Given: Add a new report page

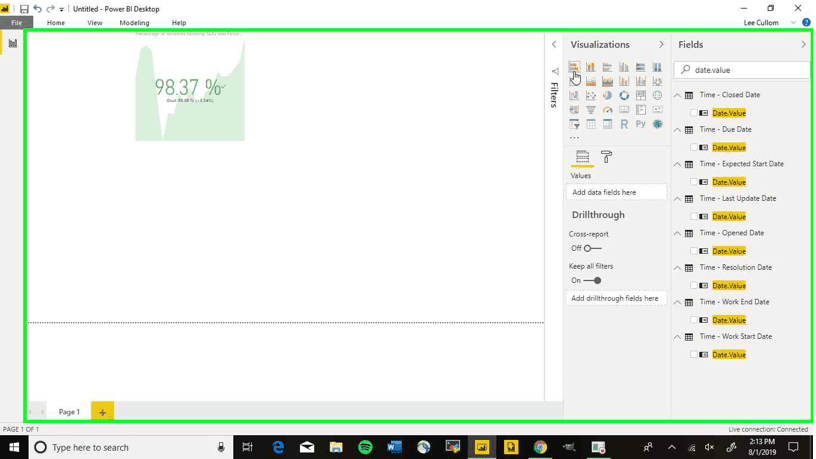Looking at the screenshot, I should coord(103,412).
